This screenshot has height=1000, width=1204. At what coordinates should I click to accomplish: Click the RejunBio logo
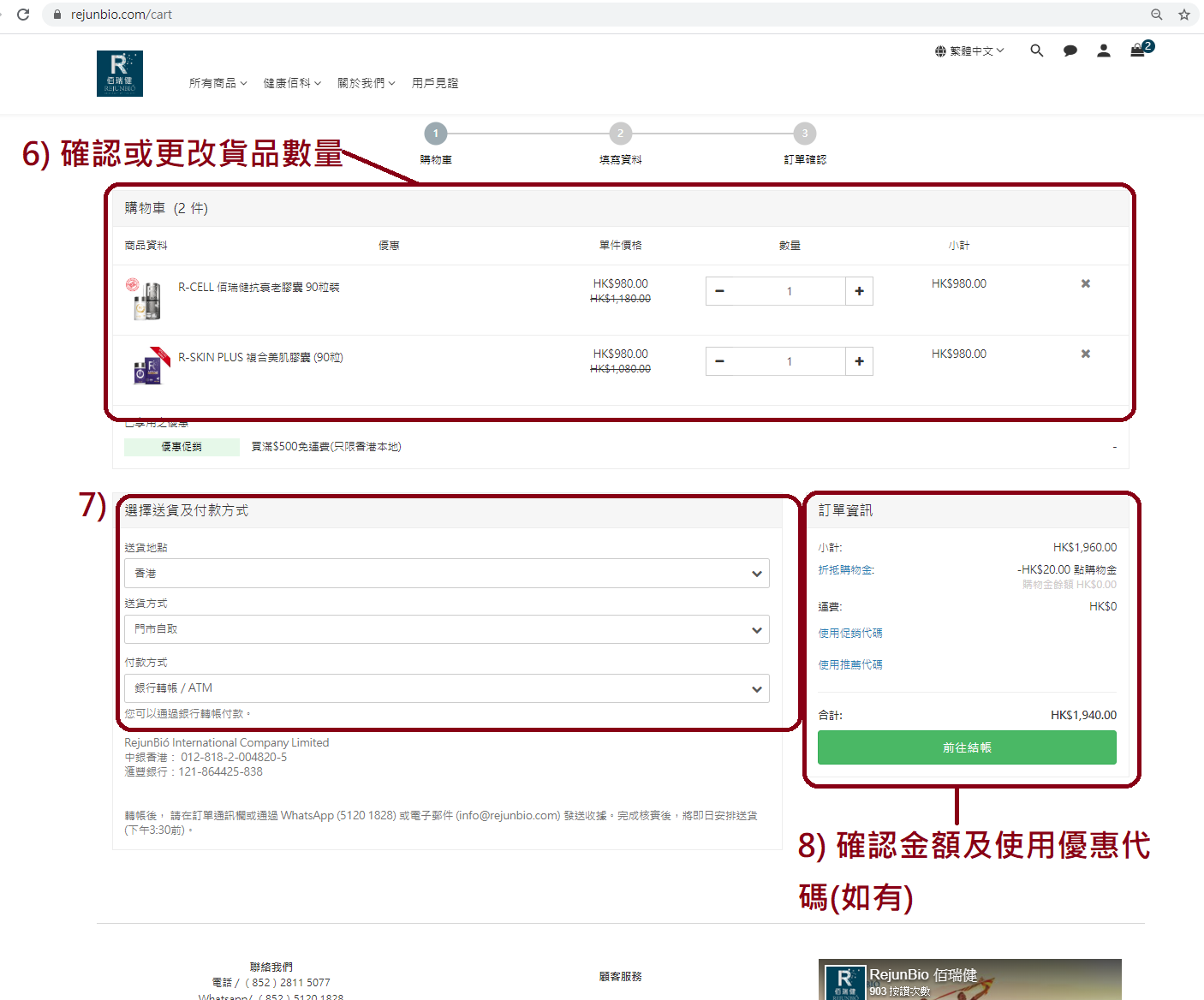point(120,74)
